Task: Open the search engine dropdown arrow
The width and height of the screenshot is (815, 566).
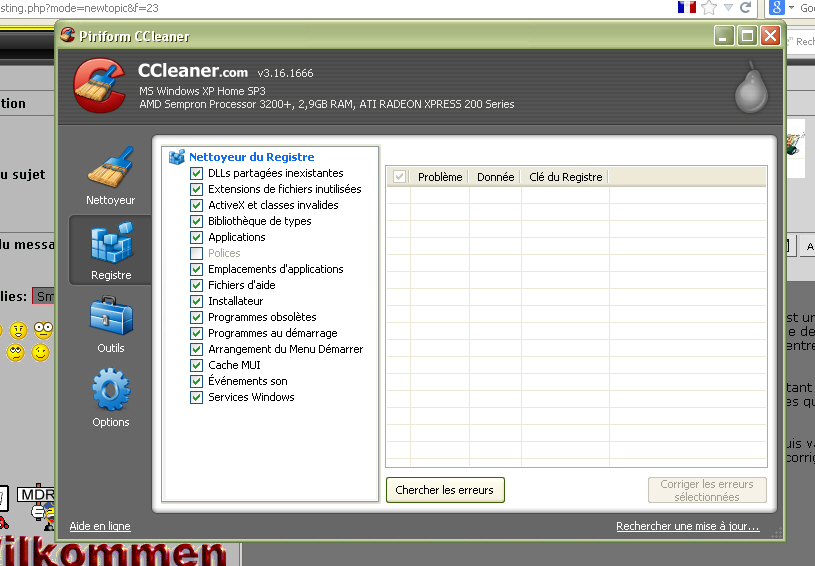Action: click(792, 7)
